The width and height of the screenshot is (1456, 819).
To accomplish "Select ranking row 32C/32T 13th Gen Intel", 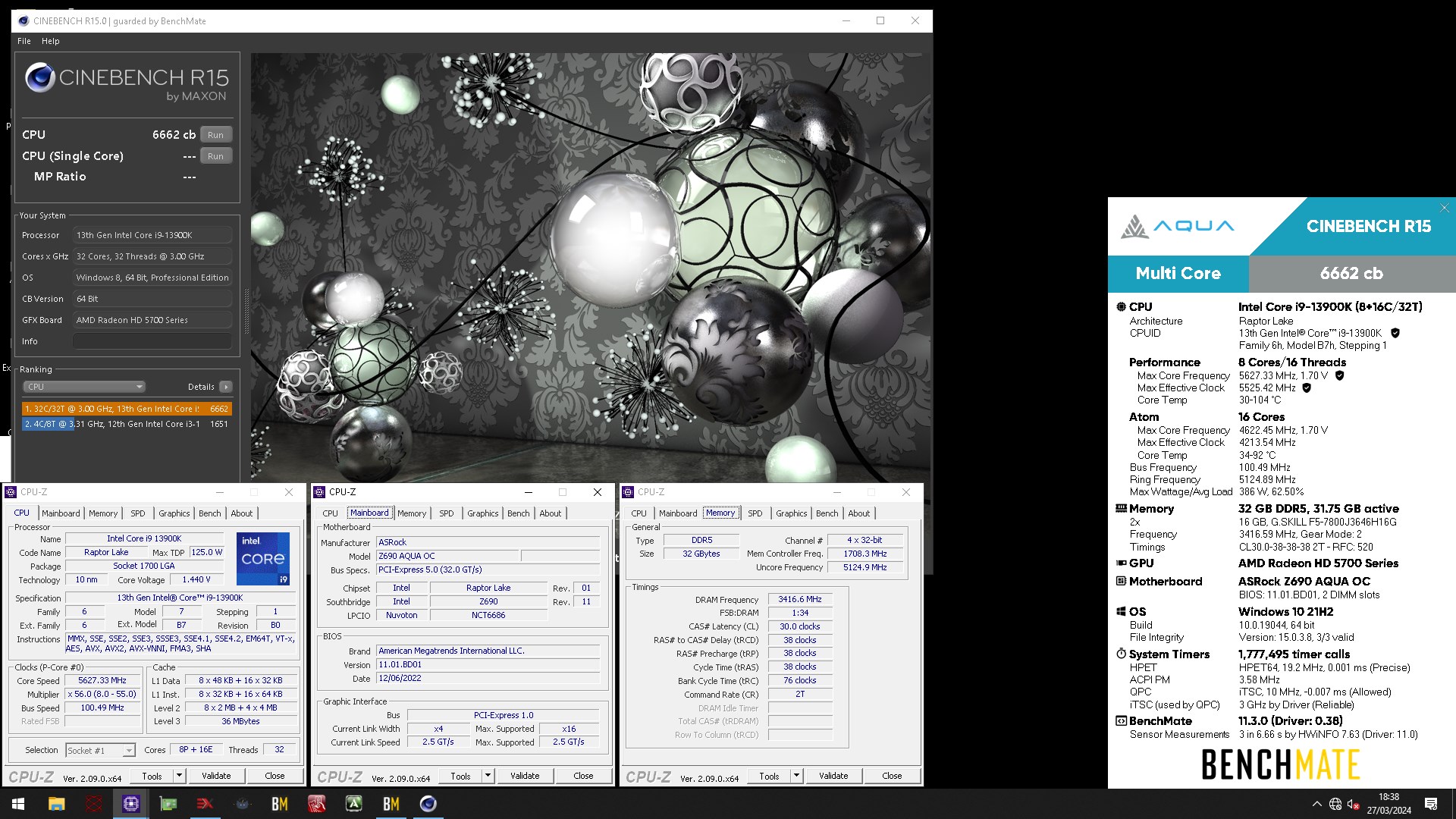I will [x=127, y=409].
